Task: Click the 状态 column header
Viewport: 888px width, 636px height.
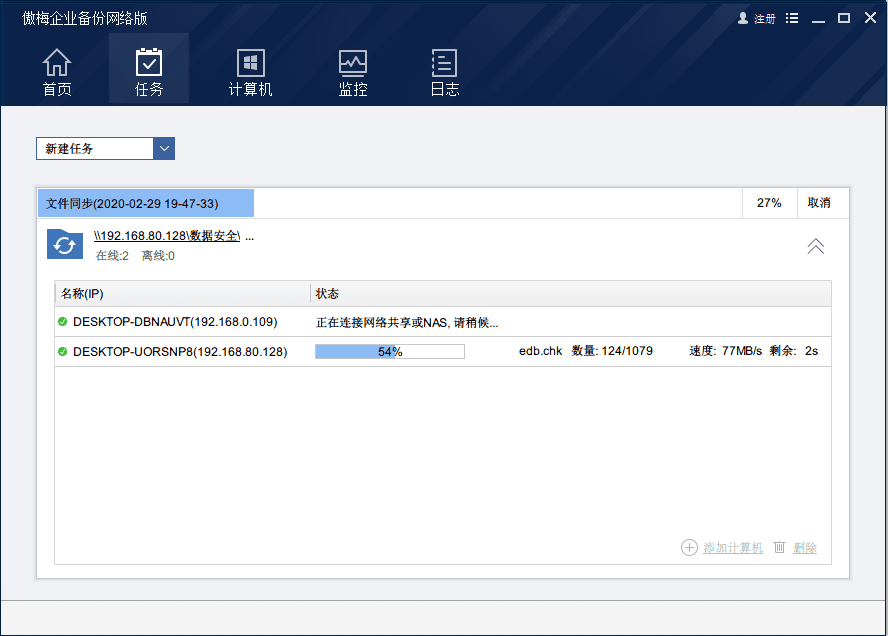Action: [327, 294]
